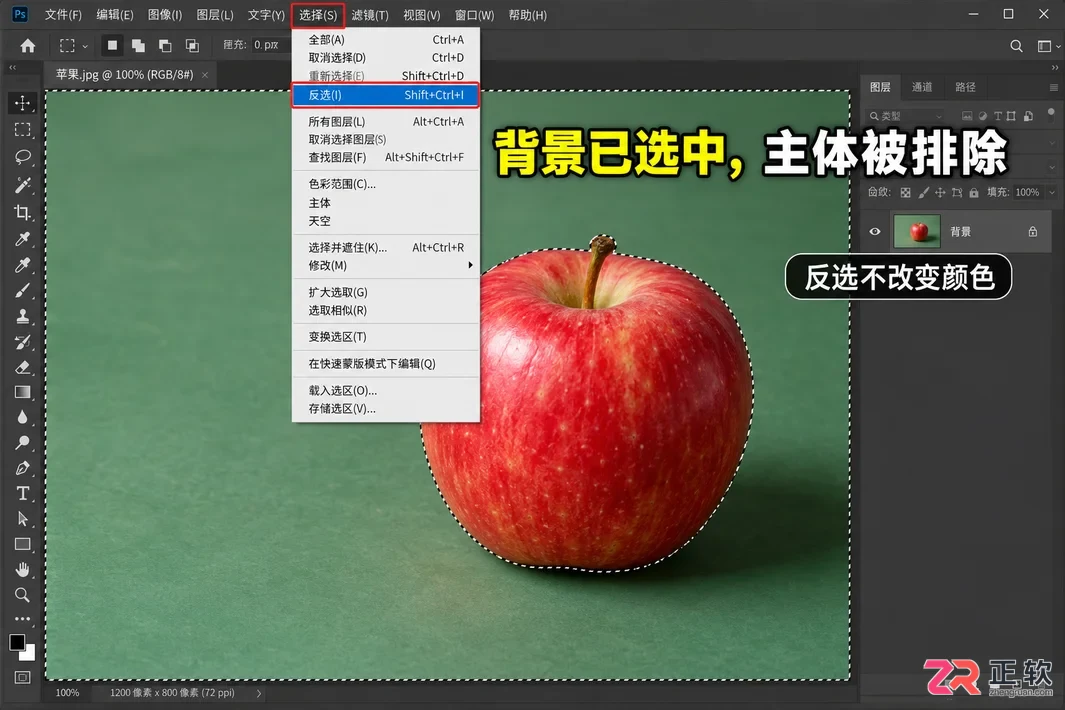
Task: Open the workspace switcher dropdown
Action: [1049, 46]
